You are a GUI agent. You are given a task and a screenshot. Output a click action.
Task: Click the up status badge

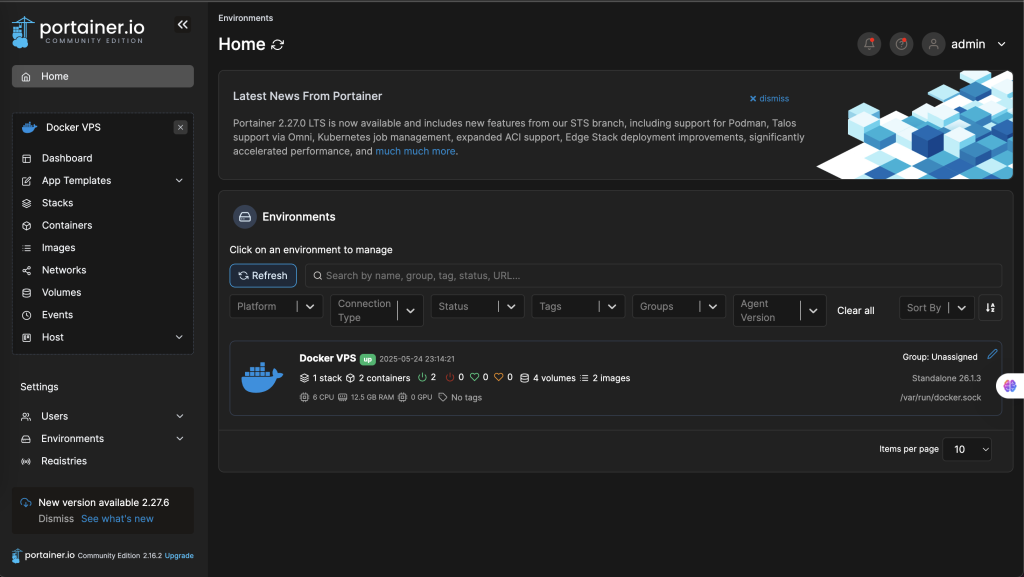click(368, 359)
